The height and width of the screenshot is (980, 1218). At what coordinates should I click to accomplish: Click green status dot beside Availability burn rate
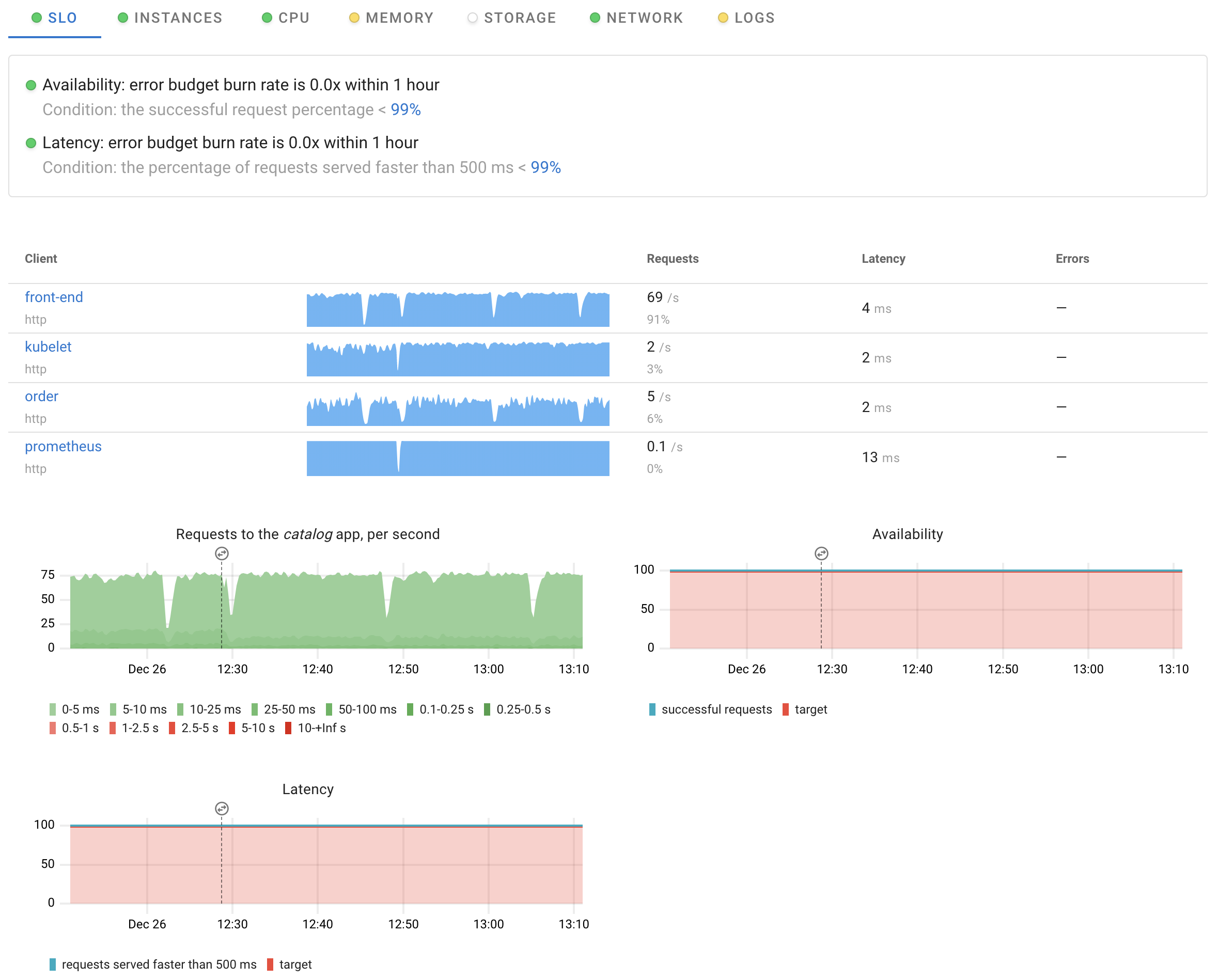31,85
